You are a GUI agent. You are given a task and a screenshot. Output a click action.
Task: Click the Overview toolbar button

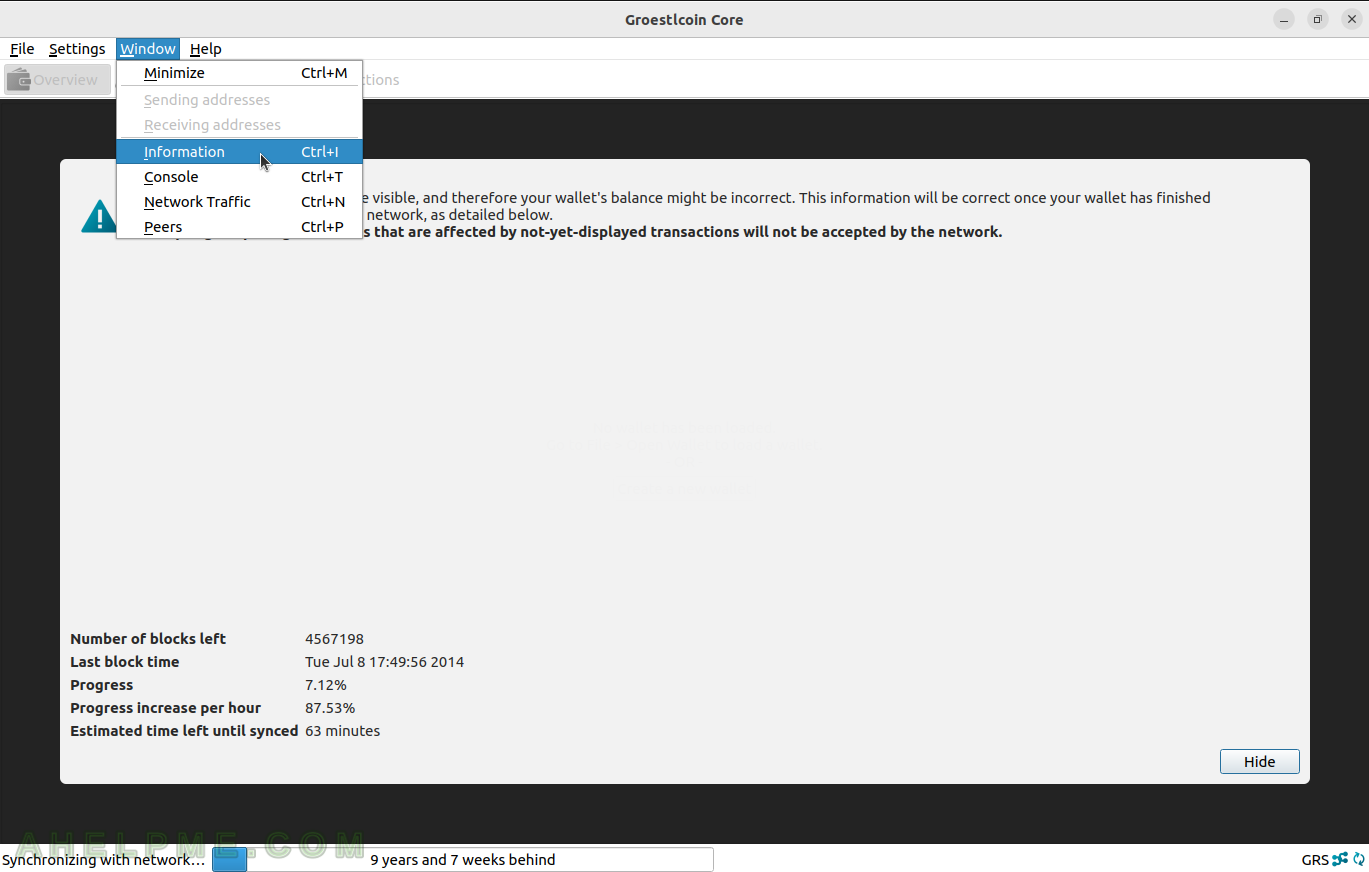(57, 80)
